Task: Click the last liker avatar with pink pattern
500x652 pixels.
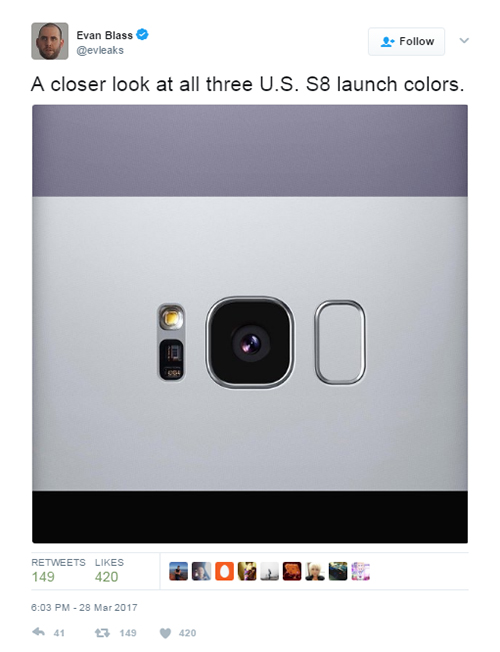Action: point(361,571)
